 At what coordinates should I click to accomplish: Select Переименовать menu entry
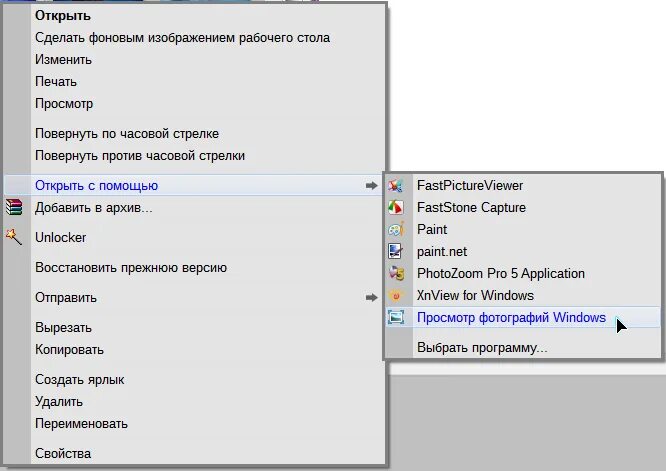(195, 424)
